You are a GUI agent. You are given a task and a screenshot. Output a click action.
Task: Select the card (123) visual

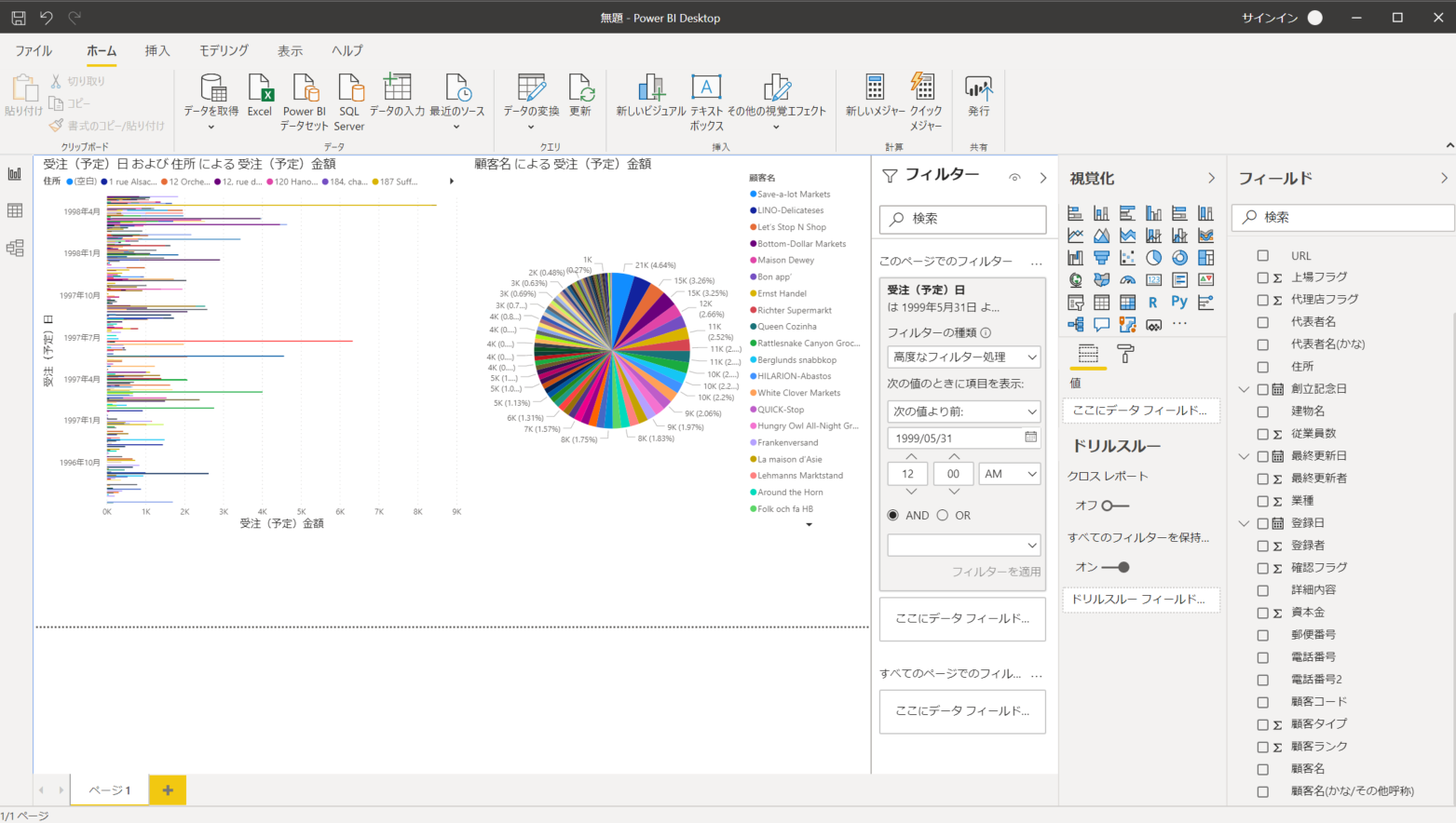coord(1153,279)
